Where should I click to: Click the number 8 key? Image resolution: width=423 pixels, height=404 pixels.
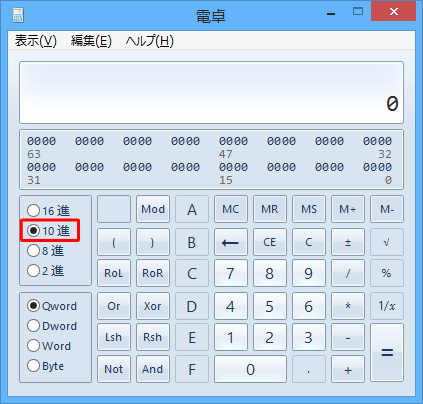pyautogui.click(x=270, y=273)
